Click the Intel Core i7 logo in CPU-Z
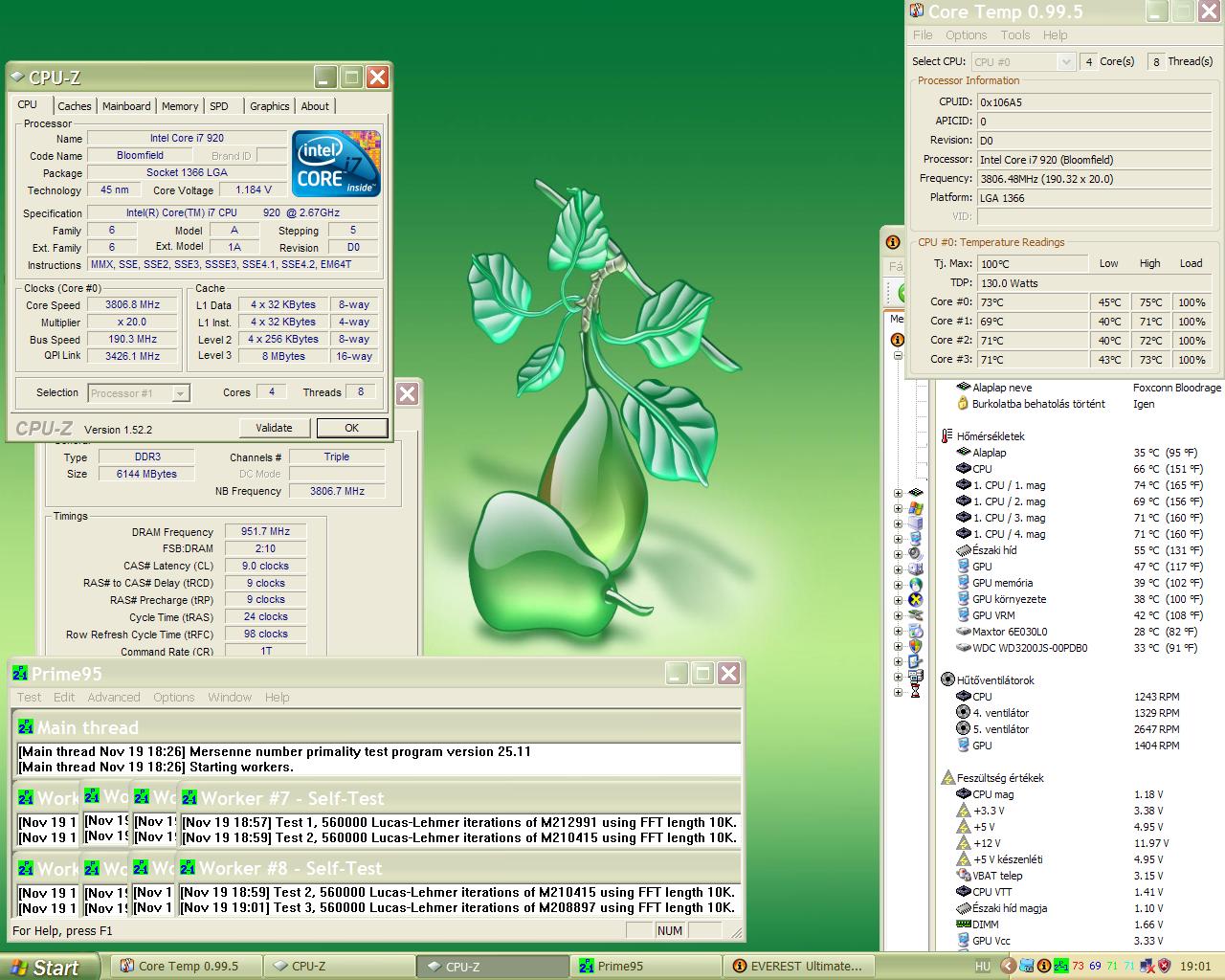1225x980 pixels. (x=336, y=163)
